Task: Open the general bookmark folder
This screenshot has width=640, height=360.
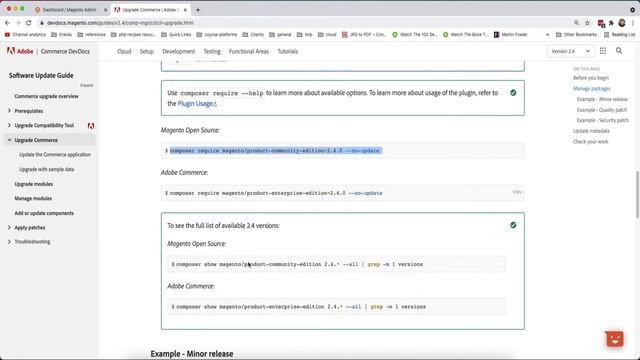Action: pos(280,35)
